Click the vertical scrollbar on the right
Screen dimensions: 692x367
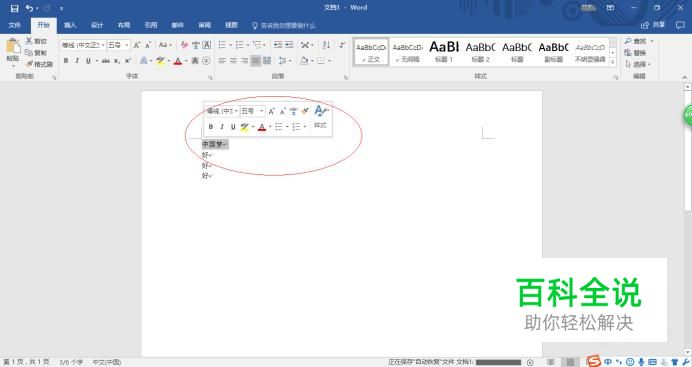coord(687,150)
